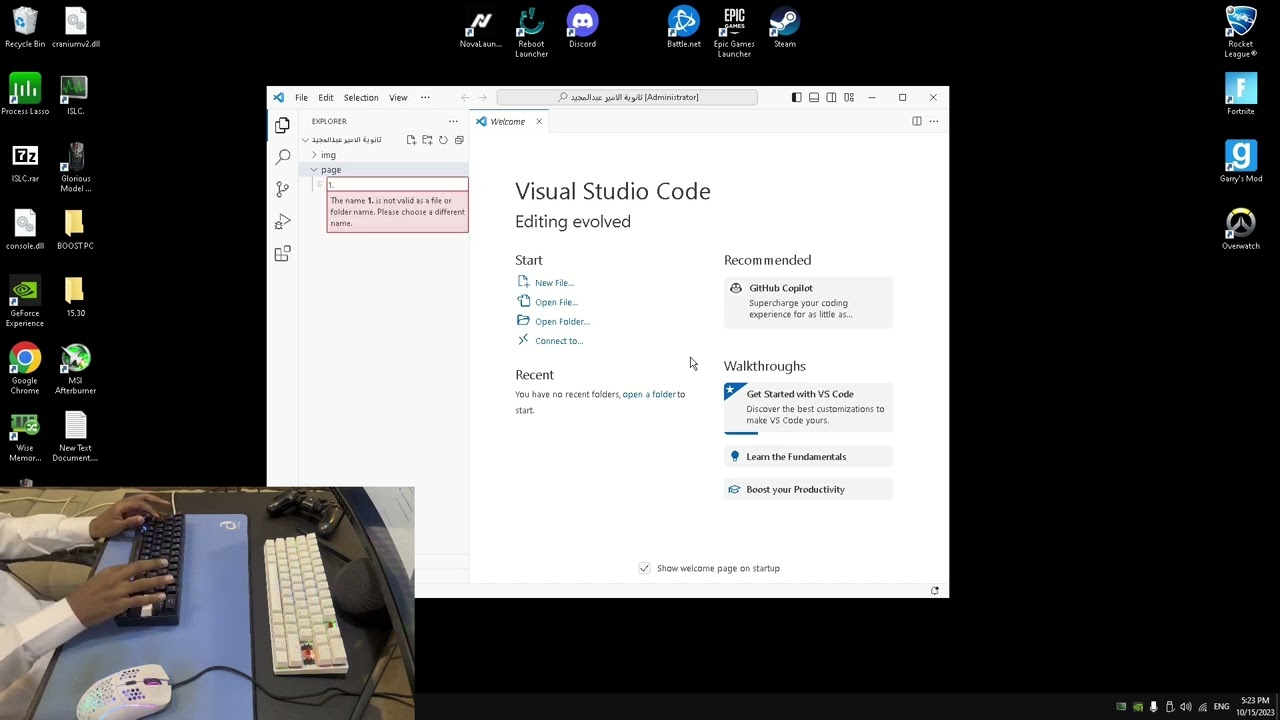Click the ENG language indicator in taskbar
The width and height of the screenshot is (1280, 720).
(x=1221, y=707)
